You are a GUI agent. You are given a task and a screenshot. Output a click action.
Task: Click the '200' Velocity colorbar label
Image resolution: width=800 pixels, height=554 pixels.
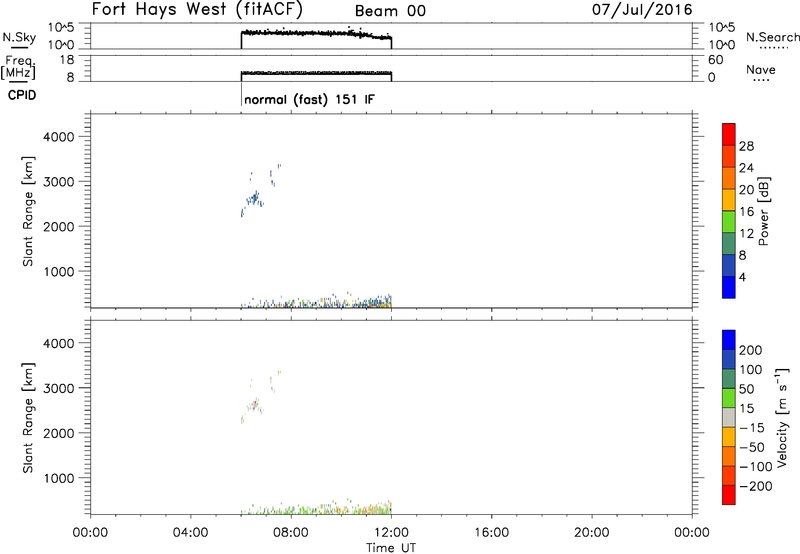click(x=751, y=350)
